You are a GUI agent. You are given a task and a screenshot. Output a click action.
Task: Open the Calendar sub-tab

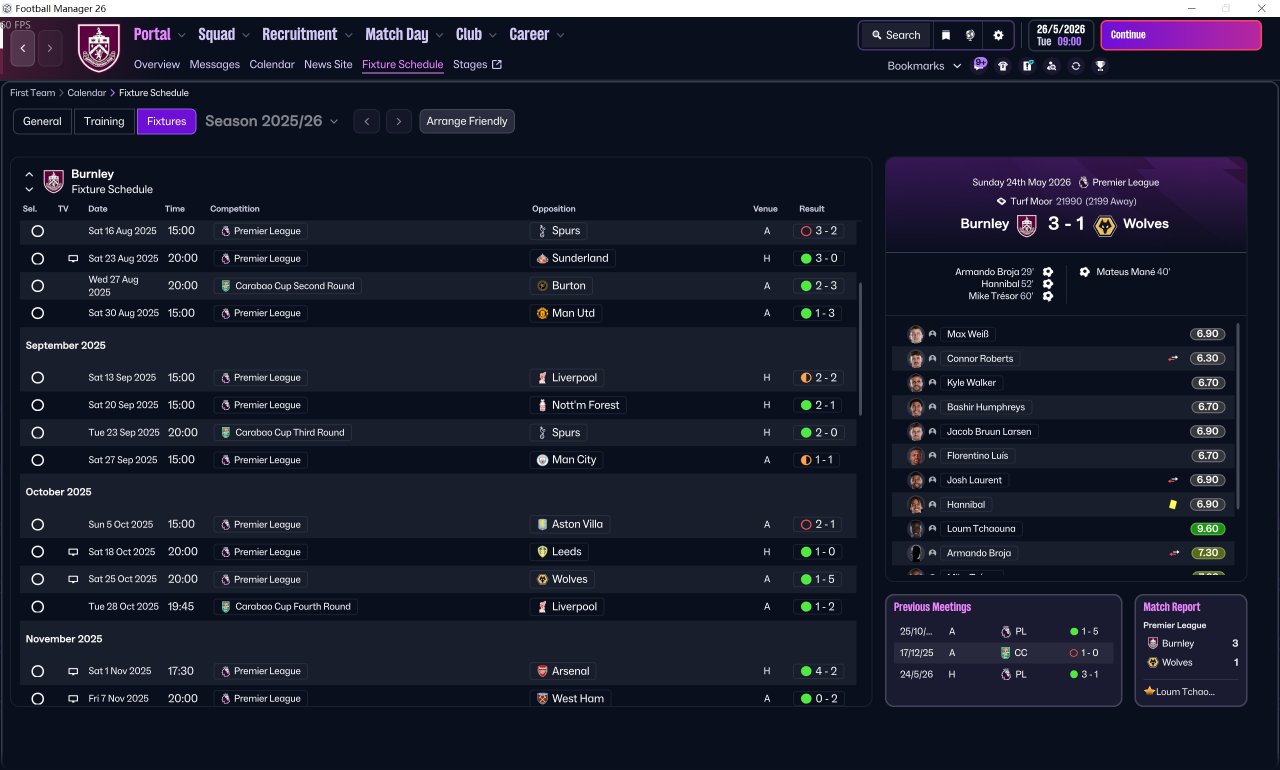click(x=272, y=65)
